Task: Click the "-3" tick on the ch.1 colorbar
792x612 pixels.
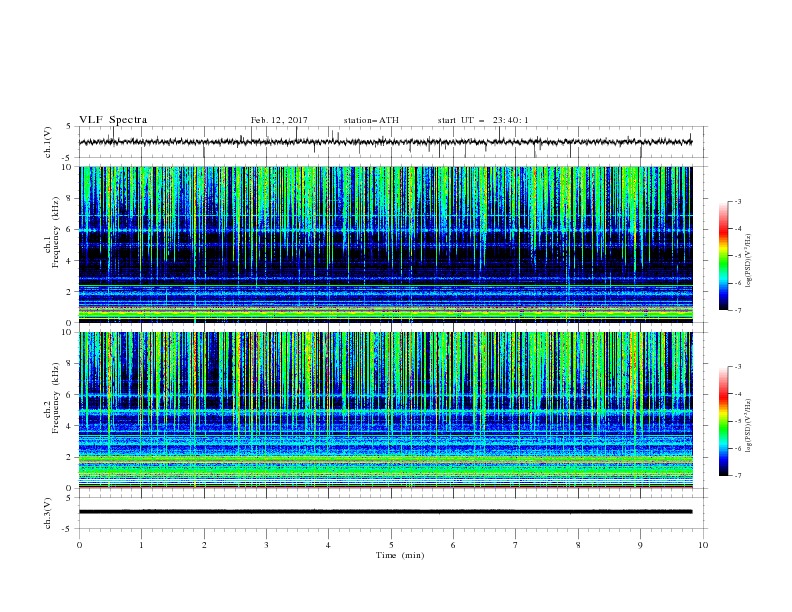Action: click(x=737, y=201)
